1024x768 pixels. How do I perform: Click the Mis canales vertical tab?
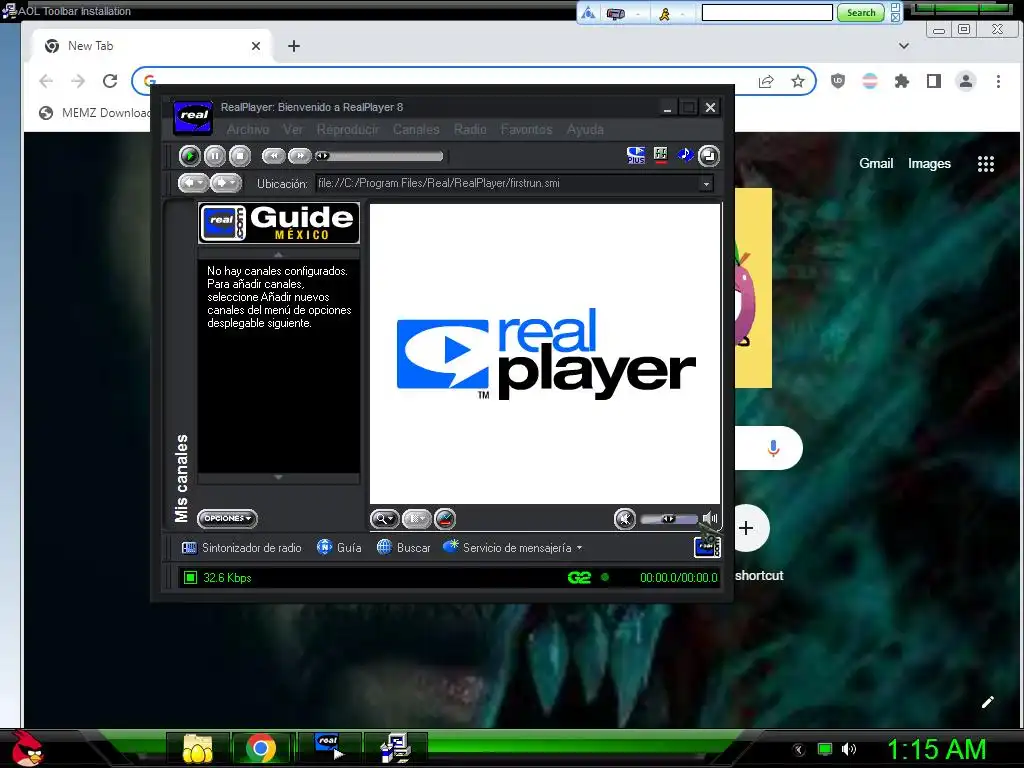[181, 478]
